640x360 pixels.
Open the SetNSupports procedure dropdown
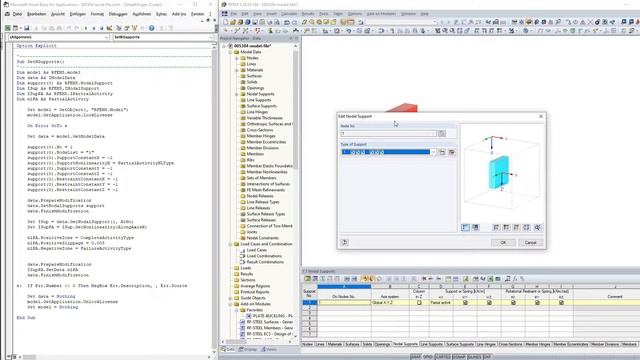coord(211,37)
